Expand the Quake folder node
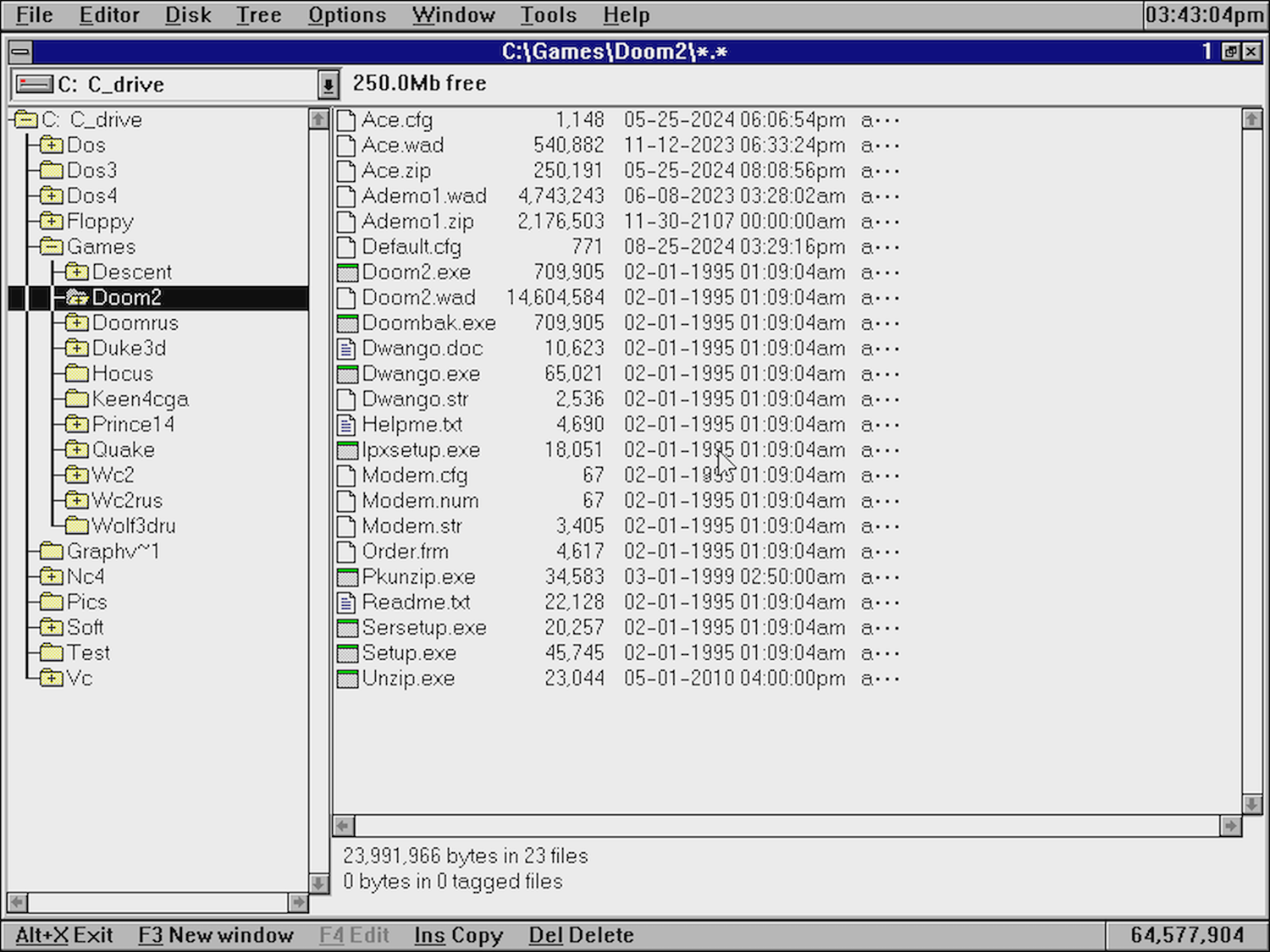Screen dimensions: 1270x952 tap(77, 450)
